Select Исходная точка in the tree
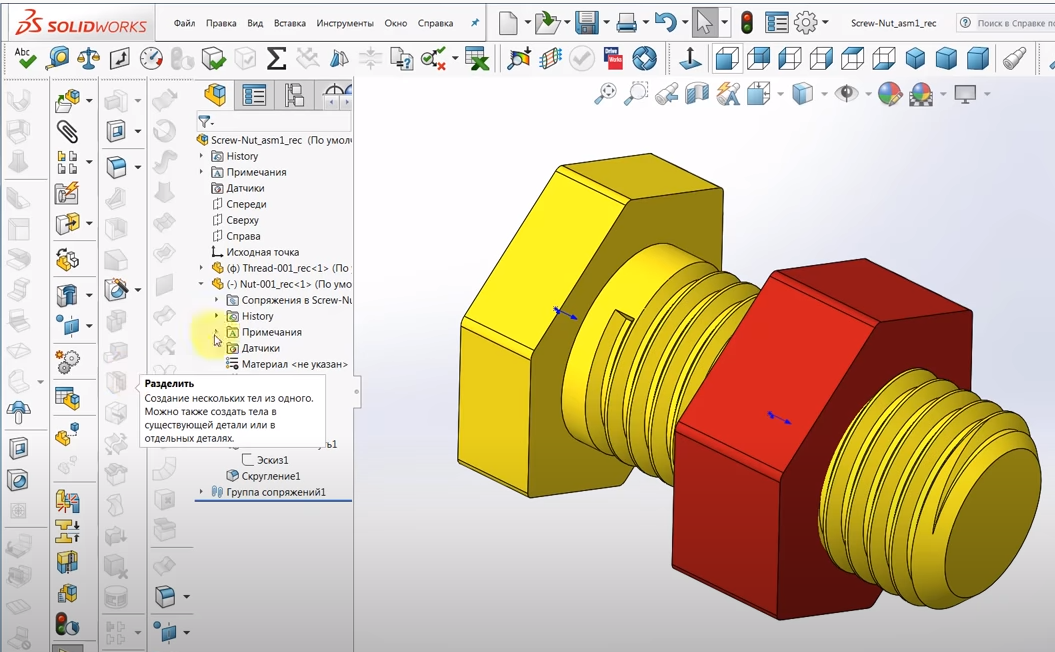 [x=262, y=252]
